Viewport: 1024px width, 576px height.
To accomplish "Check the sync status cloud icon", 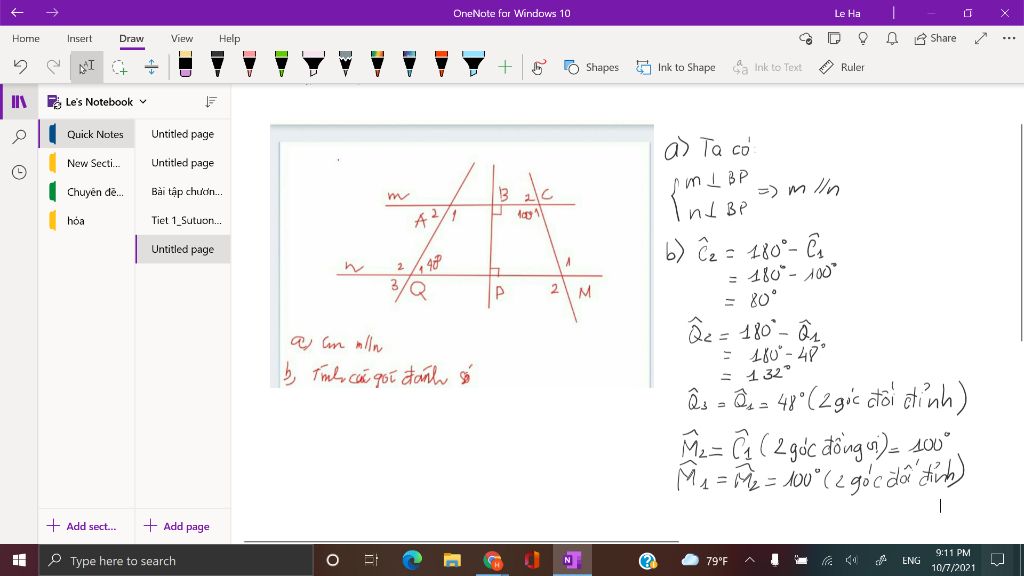I will (806, 39).
